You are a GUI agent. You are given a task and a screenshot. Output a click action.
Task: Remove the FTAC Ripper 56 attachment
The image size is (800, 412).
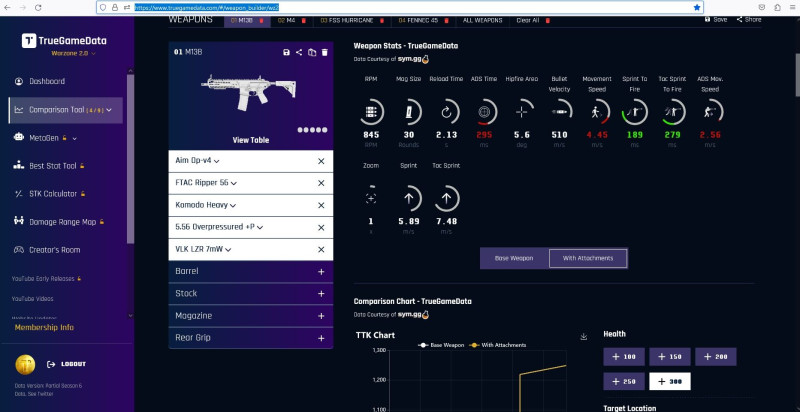321,183
